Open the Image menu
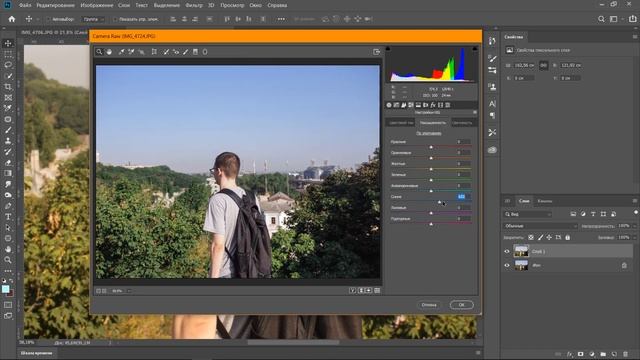640x360 pixels. 97,5
